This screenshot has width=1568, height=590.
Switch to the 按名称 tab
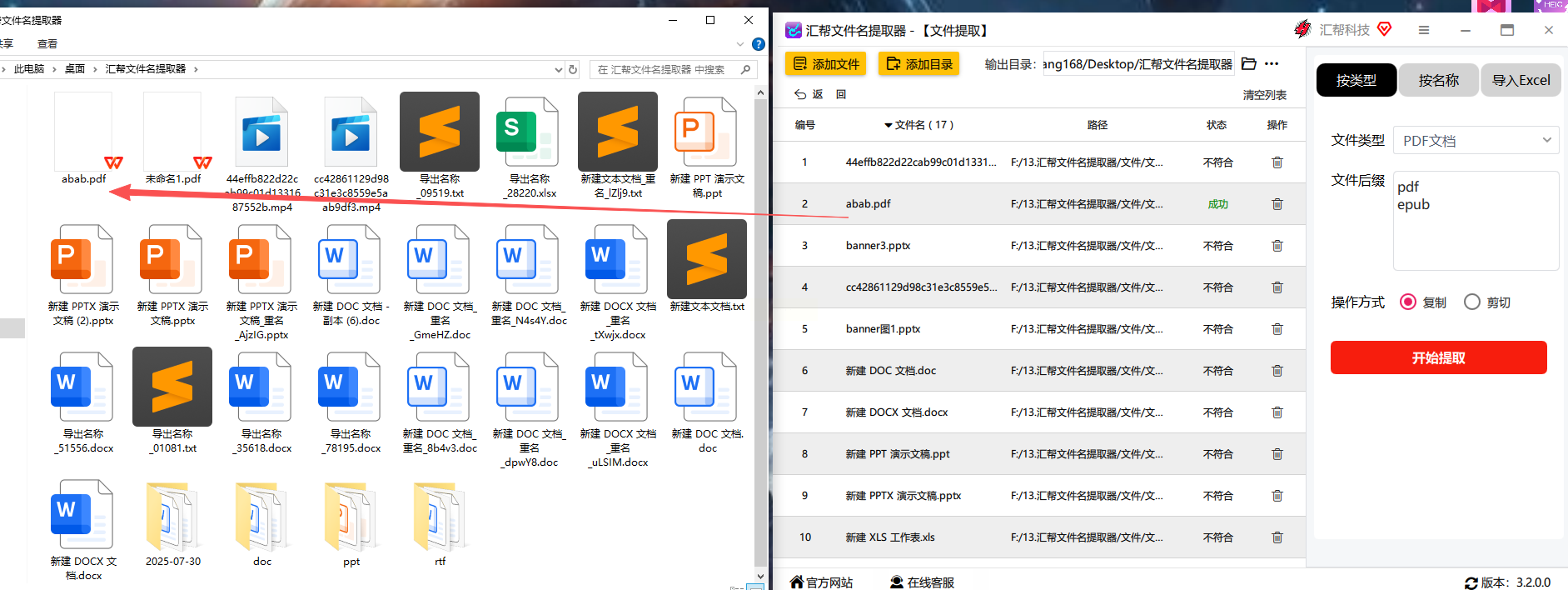coord(1438,80)
